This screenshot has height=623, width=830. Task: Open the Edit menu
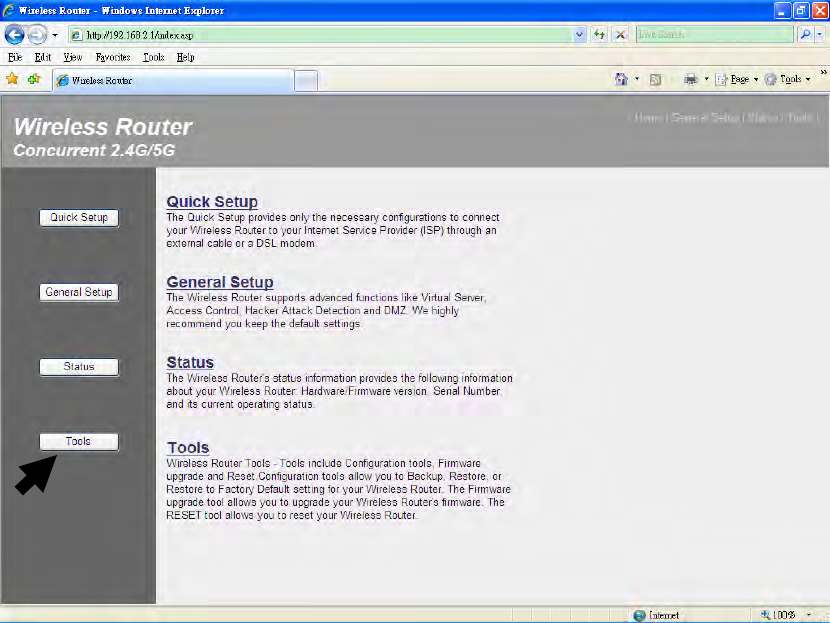pyautogui.click(x=43, y=57)
